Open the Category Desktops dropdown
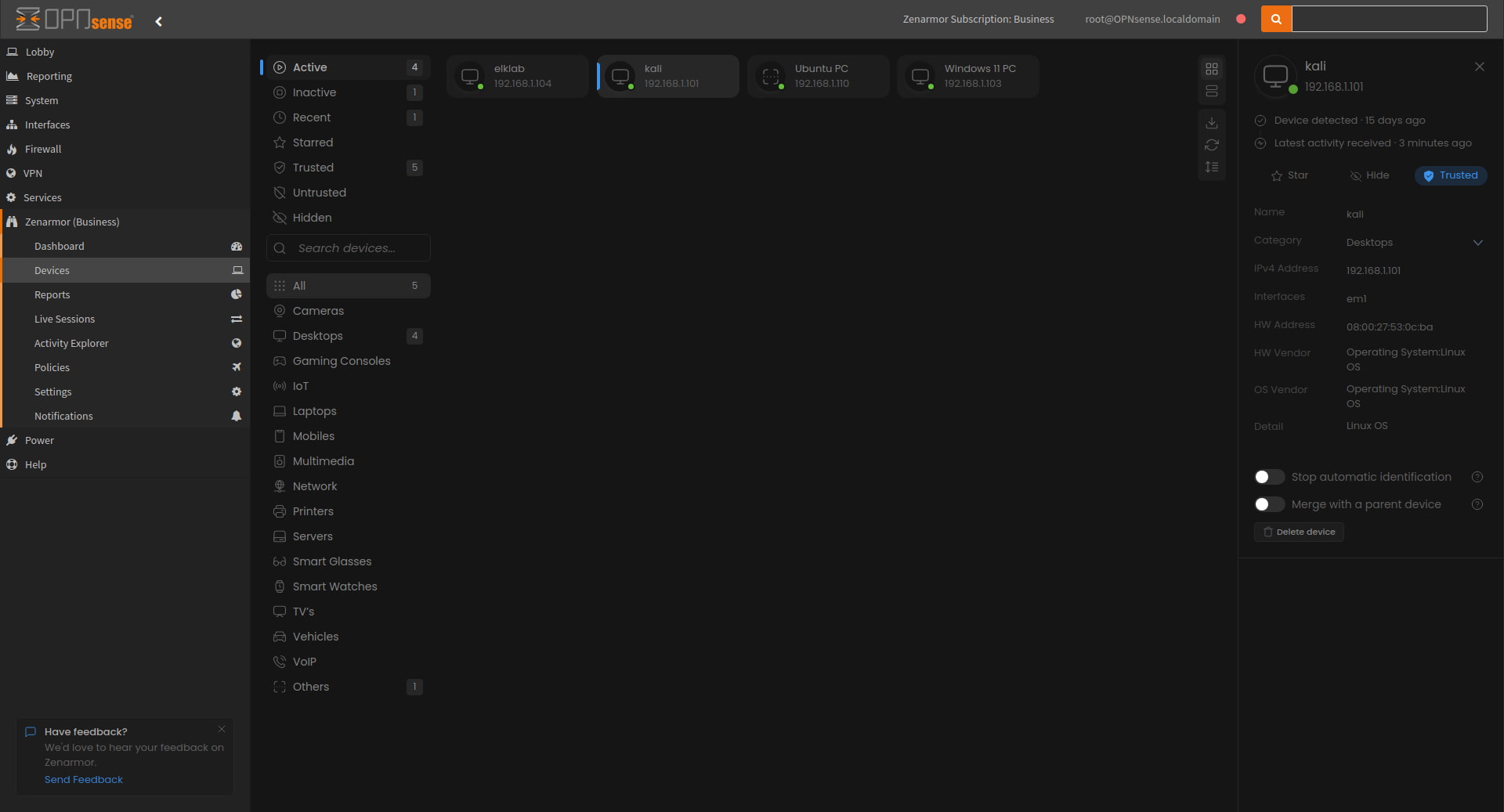1504x812 pixels. 1415,243
